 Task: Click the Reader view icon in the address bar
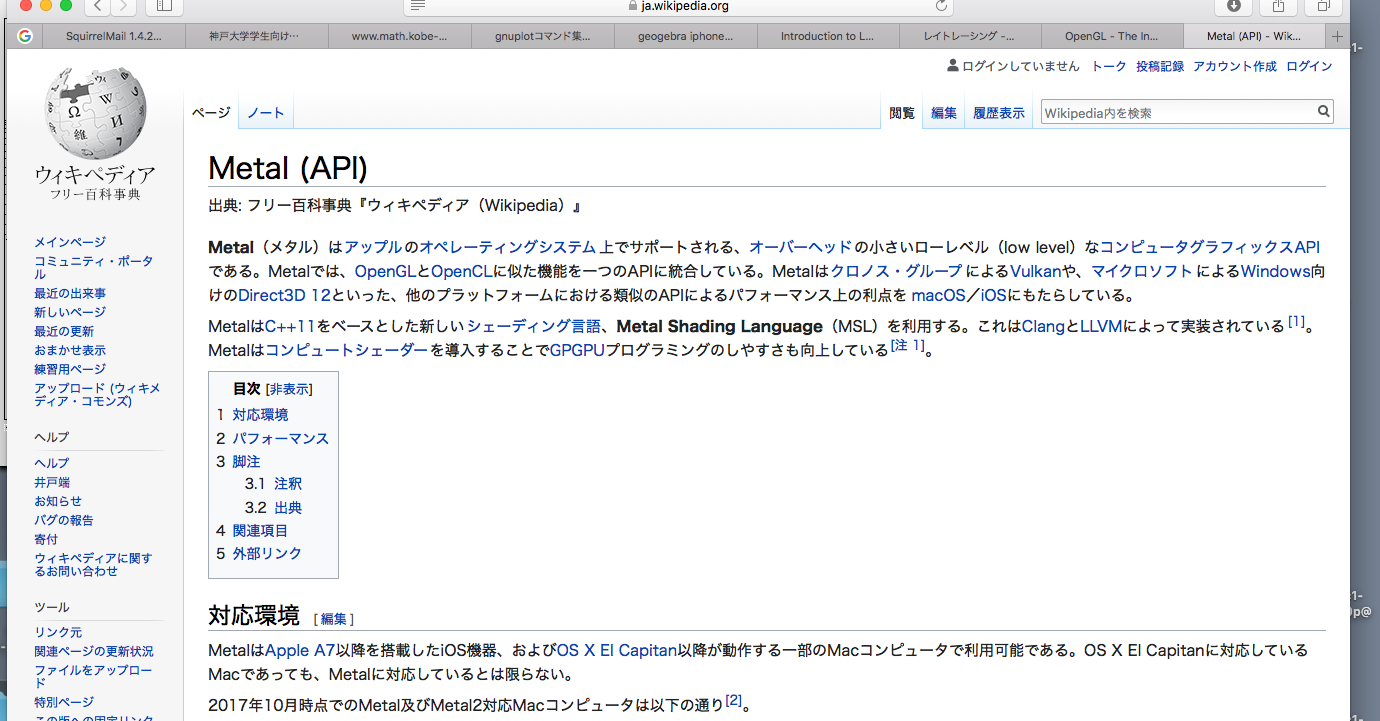point(418,6)
